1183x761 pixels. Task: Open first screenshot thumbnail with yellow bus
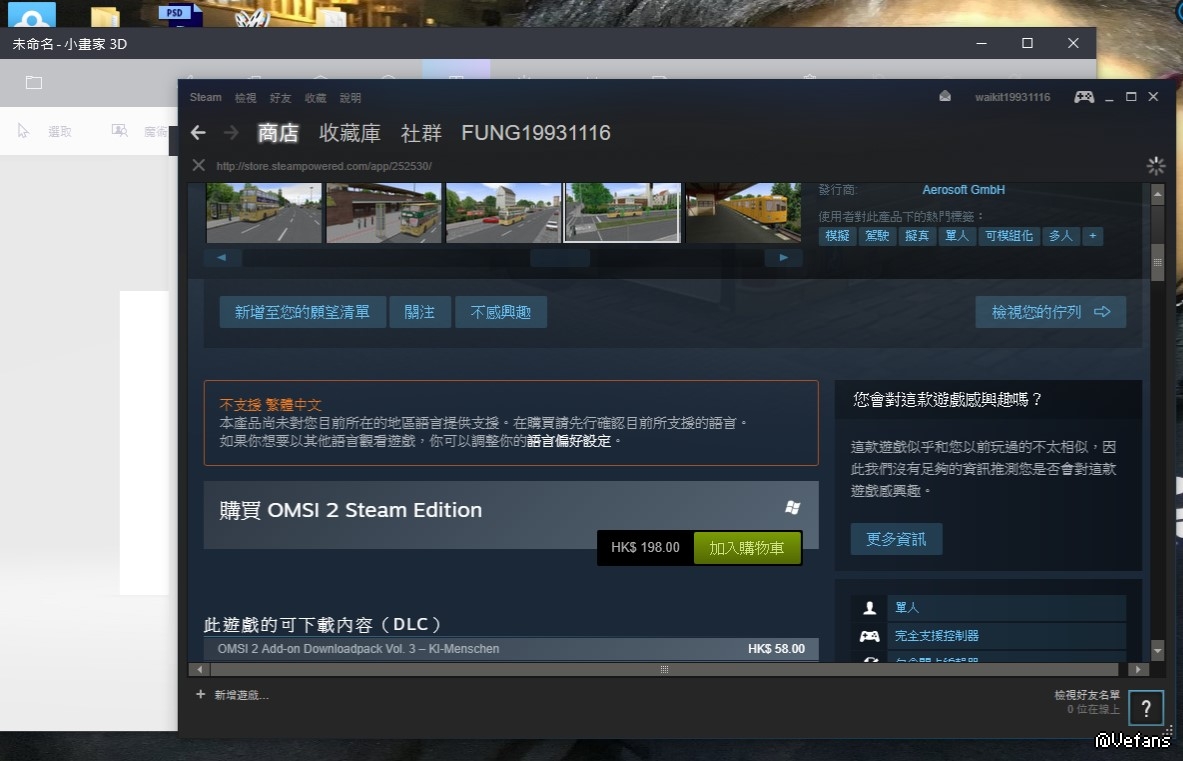tap(264, 213)
